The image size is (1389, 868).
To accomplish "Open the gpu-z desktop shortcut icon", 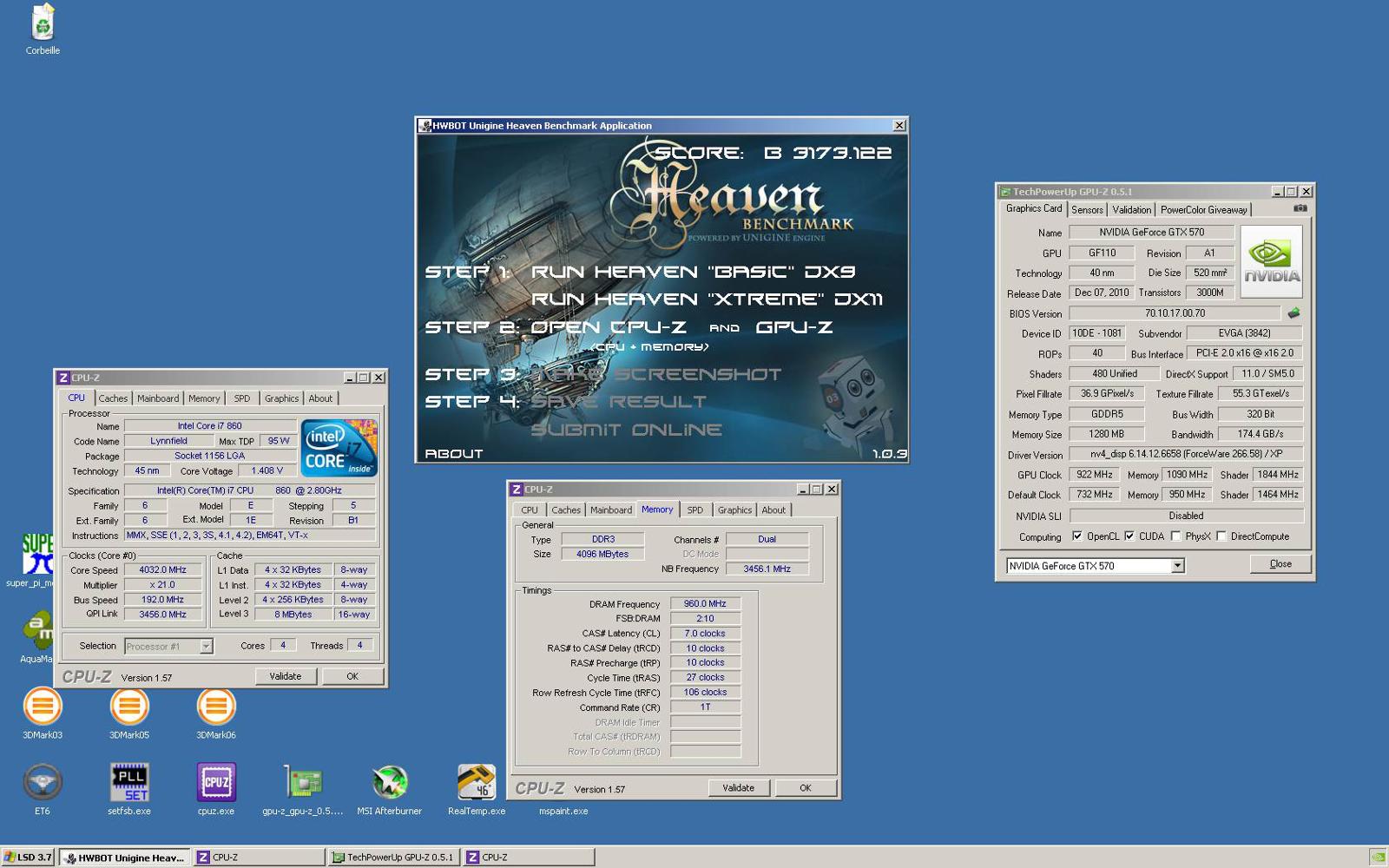I will click(x=303, y=783).
